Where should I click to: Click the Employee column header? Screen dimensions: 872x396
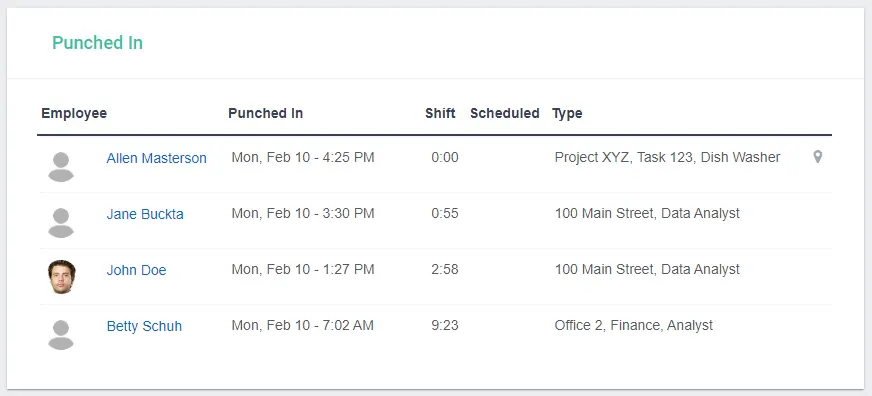click(x=74, y=113)
